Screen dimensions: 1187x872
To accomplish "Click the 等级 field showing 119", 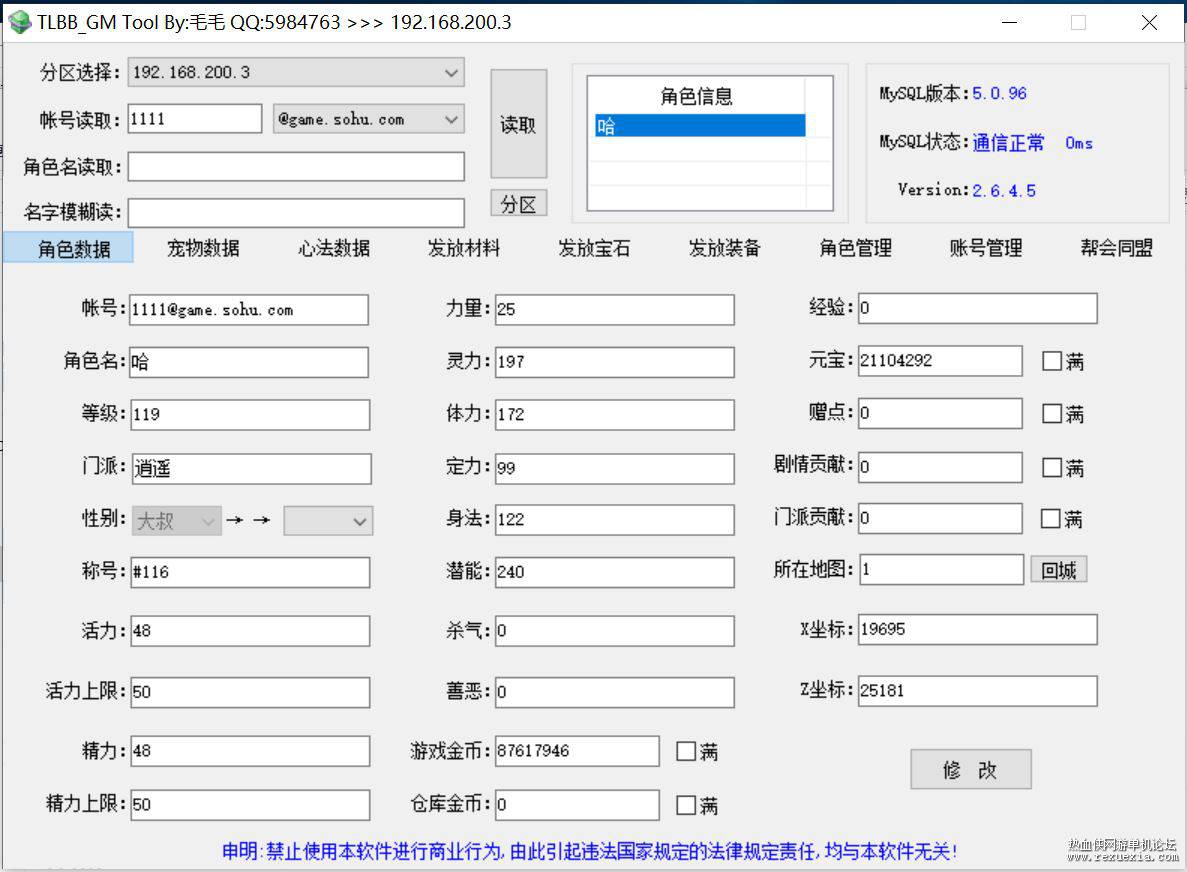I will (251, 415).
